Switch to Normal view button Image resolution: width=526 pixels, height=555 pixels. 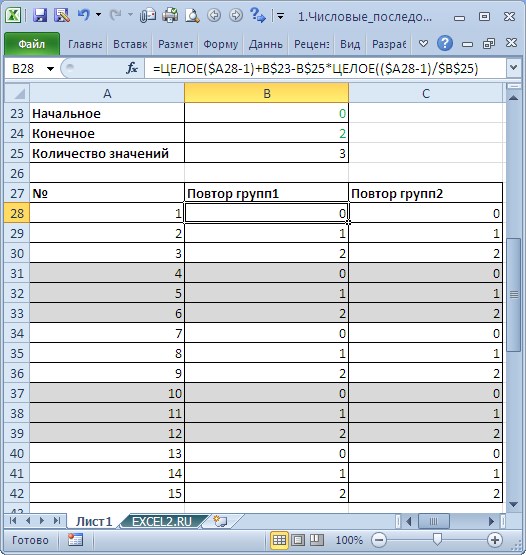coord(279,540)
